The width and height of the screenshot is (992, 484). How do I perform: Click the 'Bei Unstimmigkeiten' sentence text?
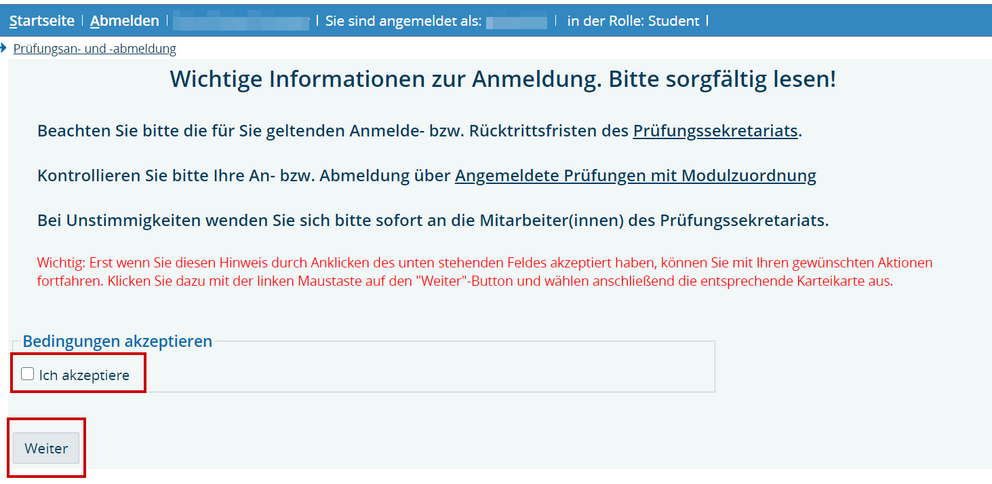pos(432,219)
